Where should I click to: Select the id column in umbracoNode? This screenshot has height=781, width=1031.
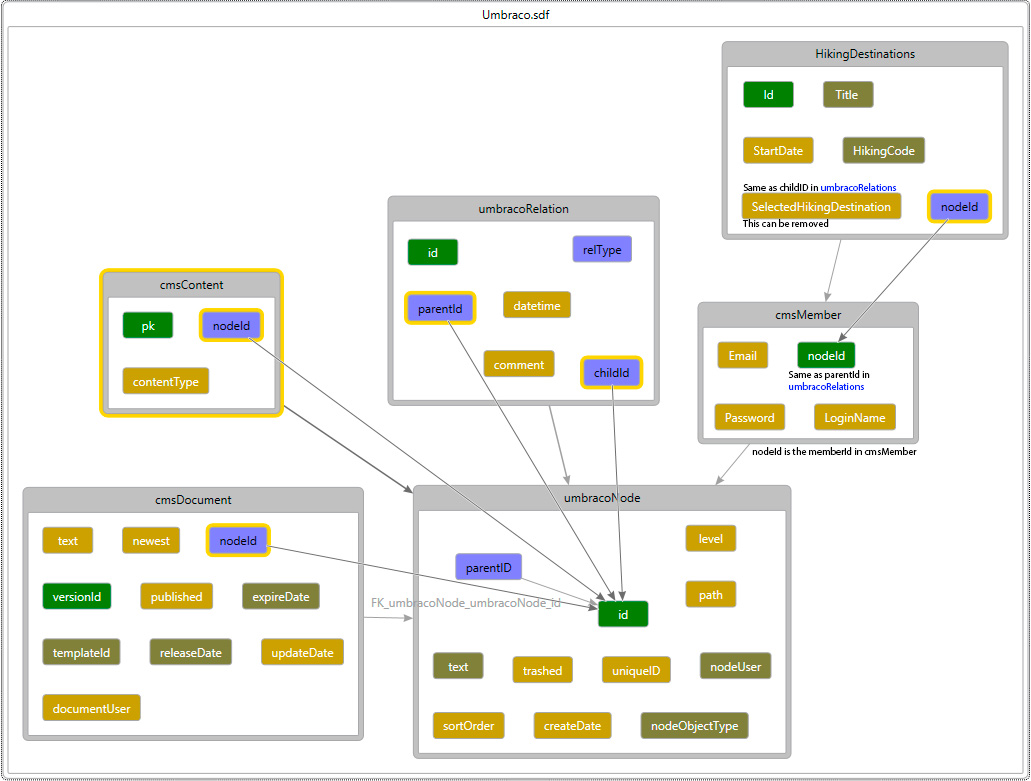(x=623, y=615)
